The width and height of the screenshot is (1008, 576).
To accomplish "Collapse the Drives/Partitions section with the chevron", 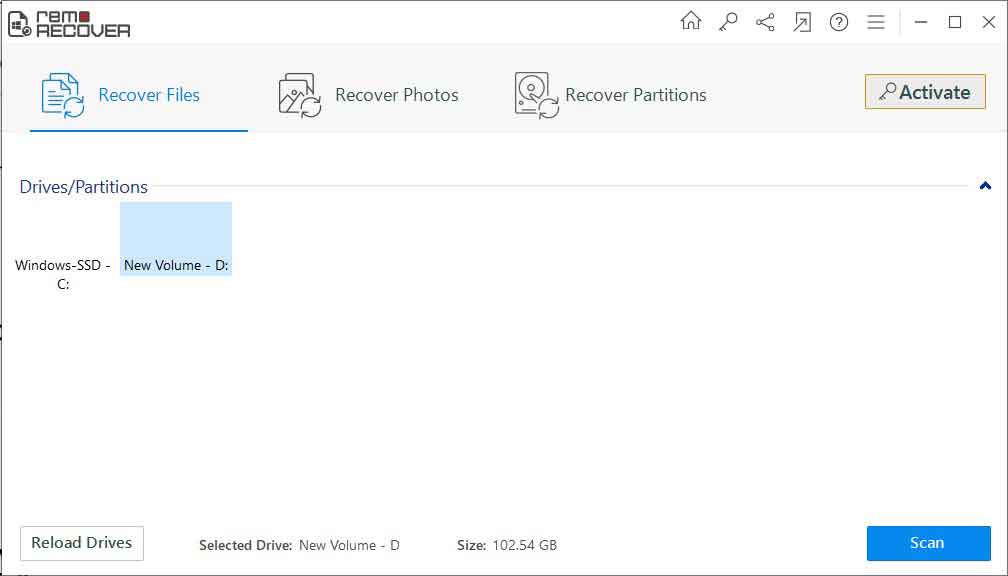I will pos(982,186).
